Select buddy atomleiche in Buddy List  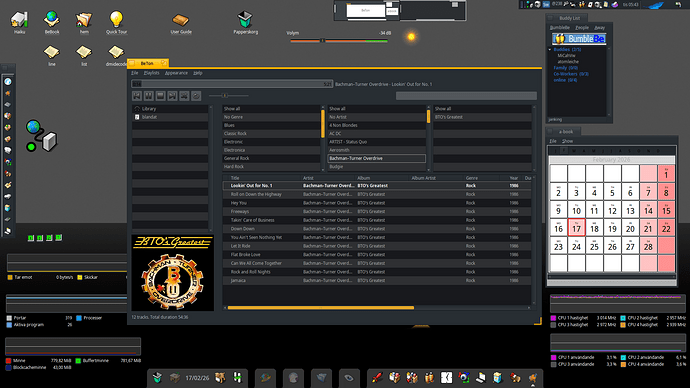568,62
